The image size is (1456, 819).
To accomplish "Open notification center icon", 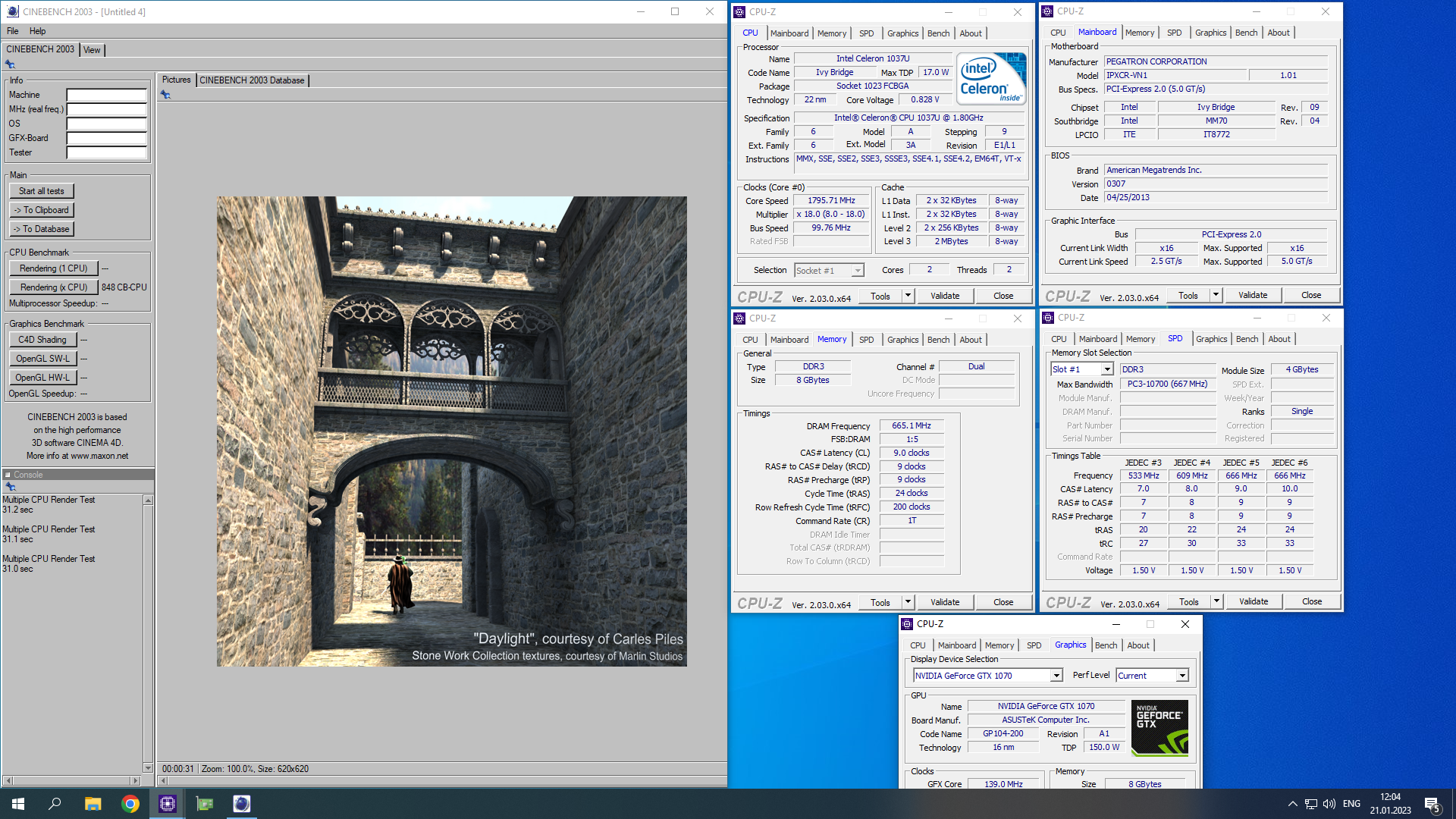I will pos(1432,804).
